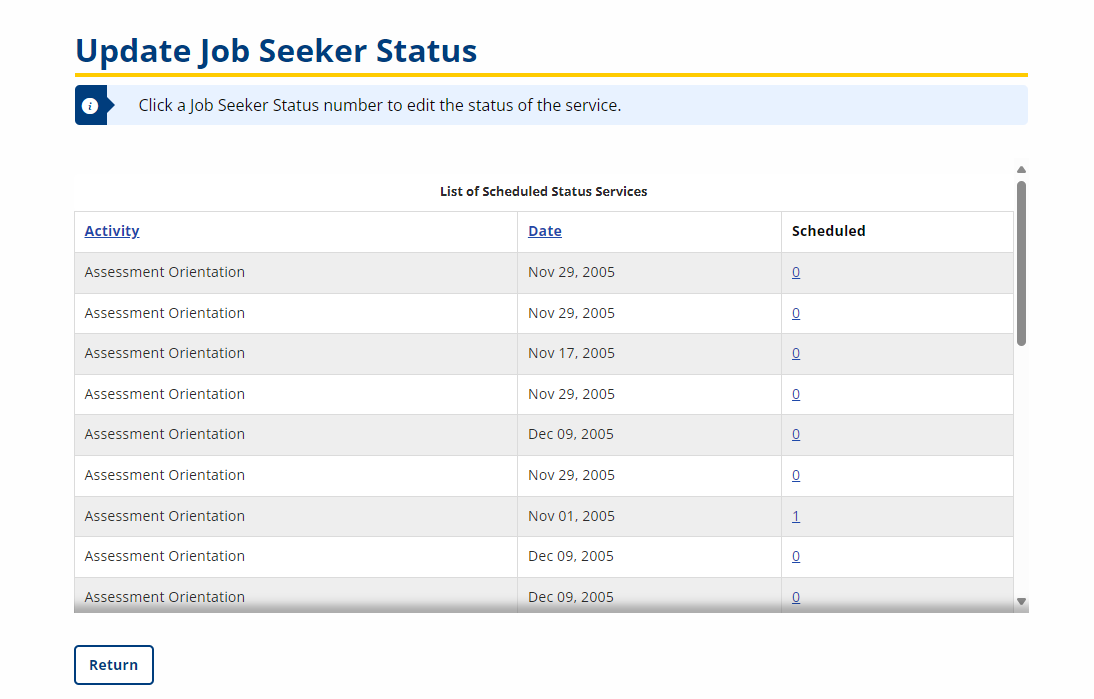The width and height of the screenshot is (1094, 699).
Task: Click the scrollbar up arrow
Action: [1021, 170]
